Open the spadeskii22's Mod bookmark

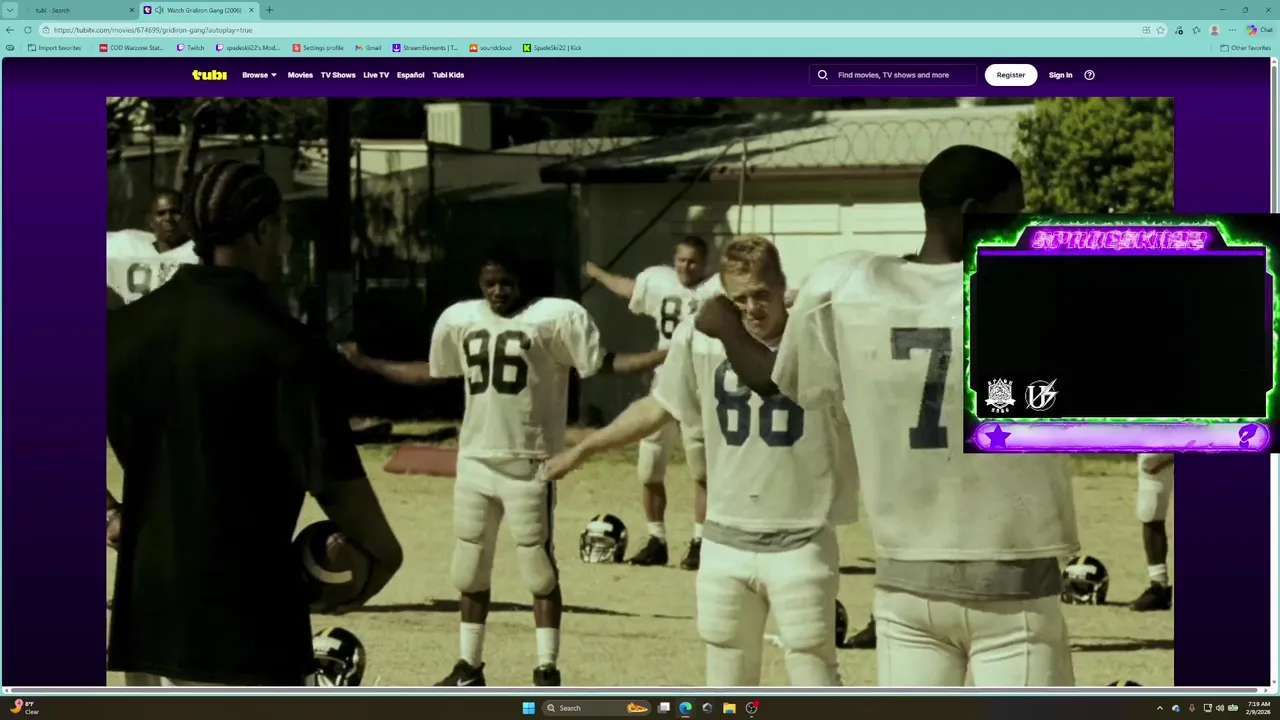point(247,48)
